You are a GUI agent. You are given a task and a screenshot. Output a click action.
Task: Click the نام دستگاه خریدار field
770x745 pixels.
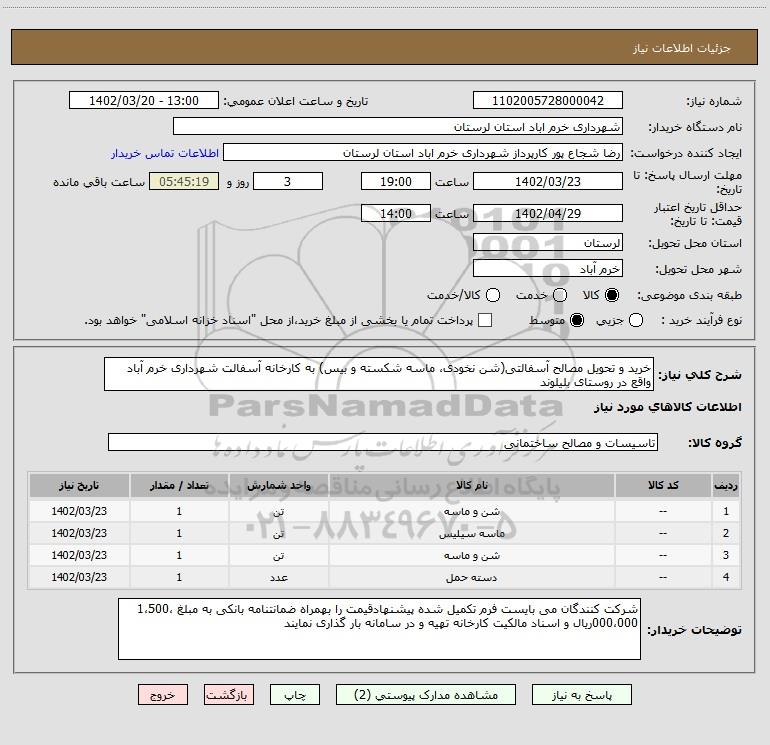[x=398, y=127]
